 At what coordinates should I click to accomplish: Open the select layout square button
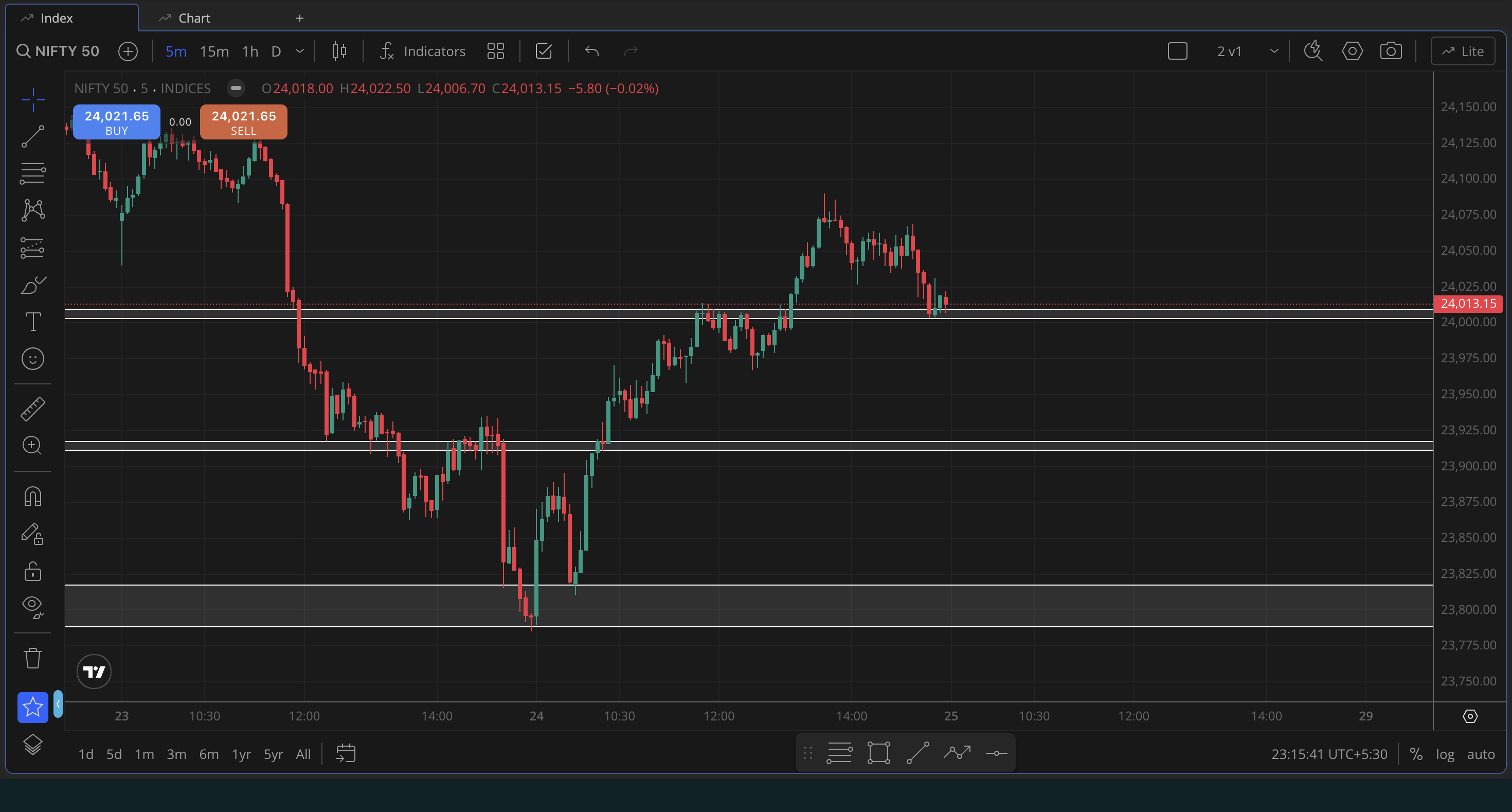pos(1177,51)
